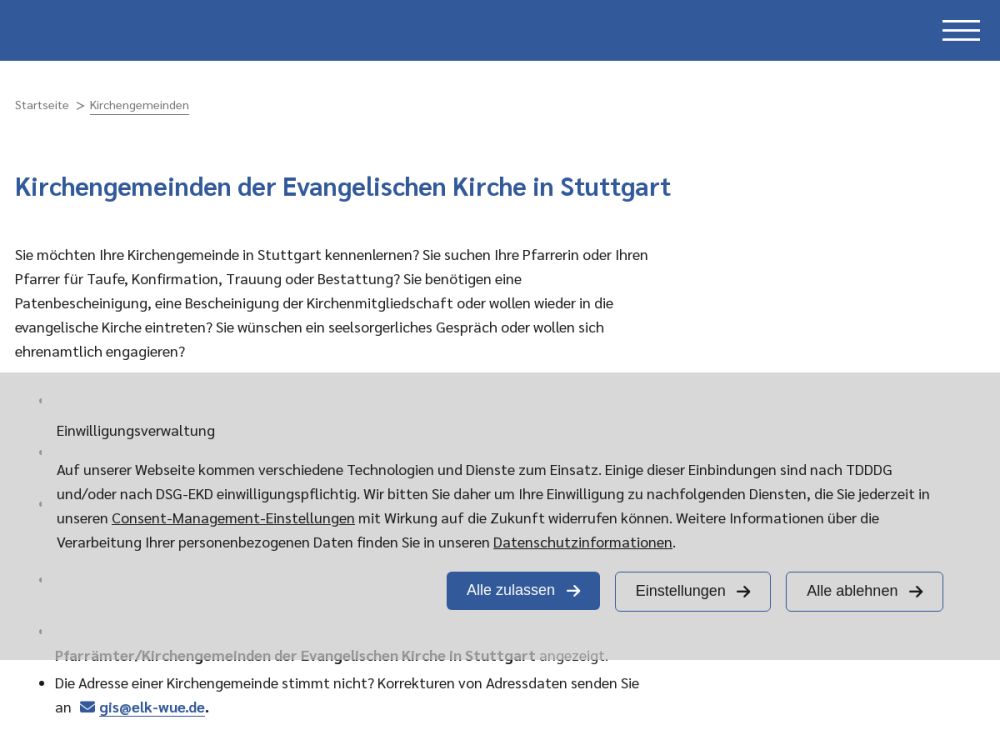This screenshot has width=1000, height=750.
Task: Click the envelope icon before the email address
Action: 87,707
